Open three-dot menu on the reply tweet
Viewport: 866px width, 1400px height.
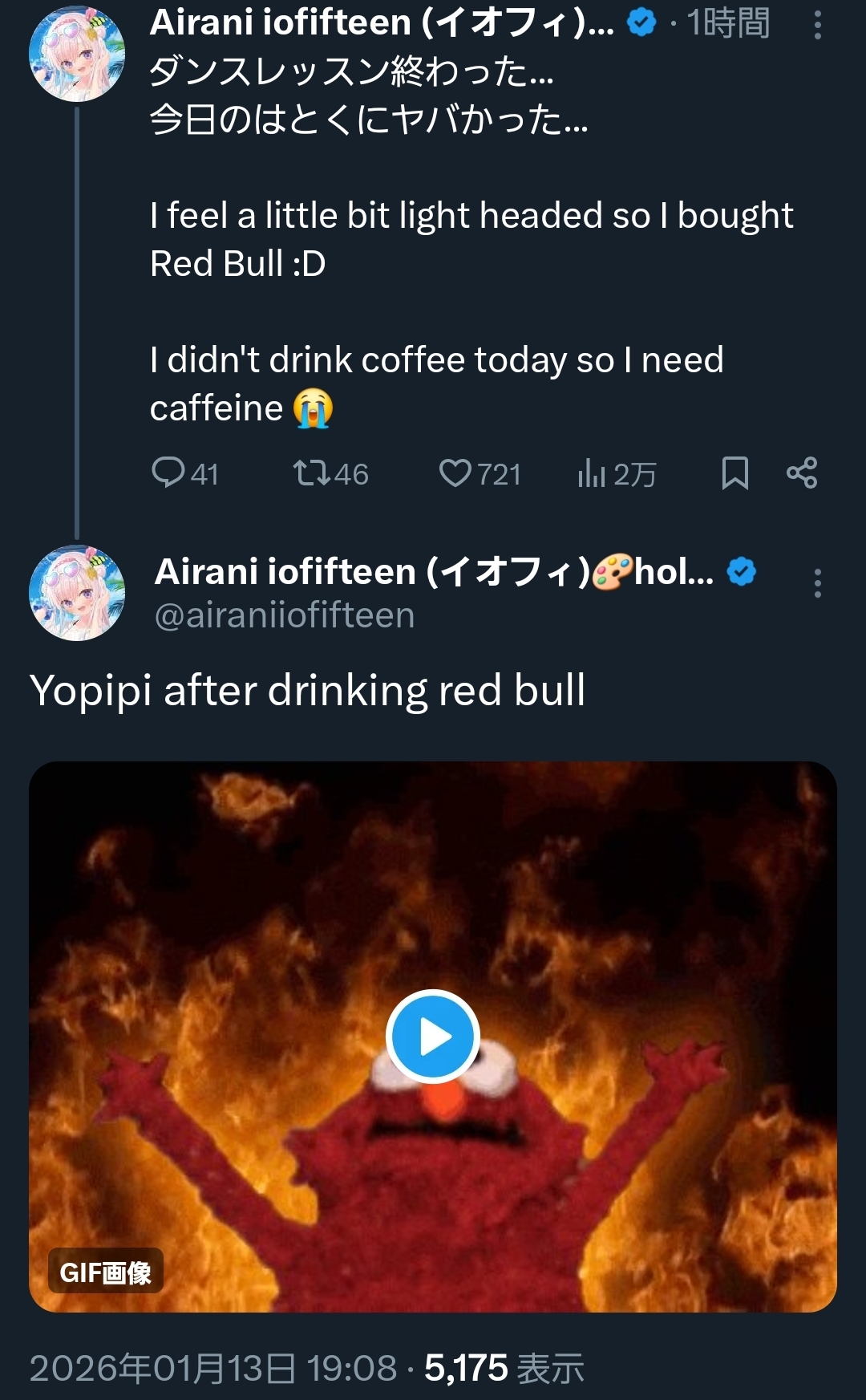pyautogui.click(x=817, y=583)
